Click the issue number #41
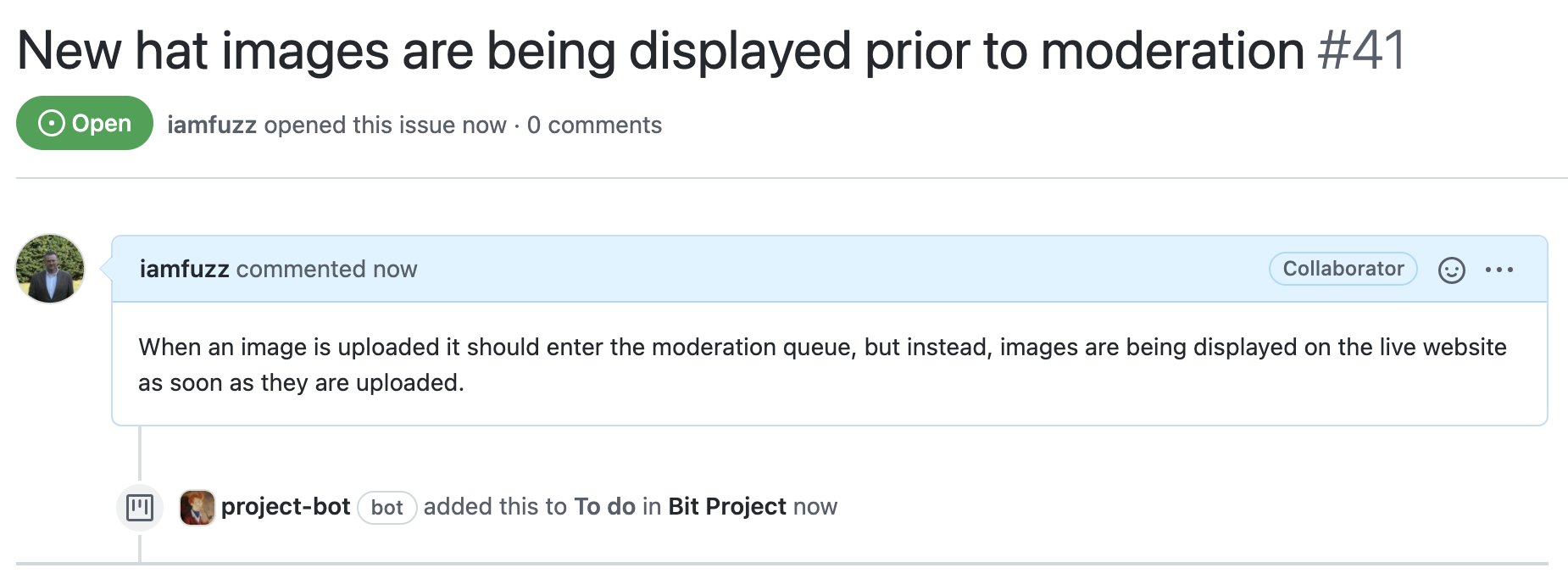This screenshot has width=1568, height=579. 1363,51
